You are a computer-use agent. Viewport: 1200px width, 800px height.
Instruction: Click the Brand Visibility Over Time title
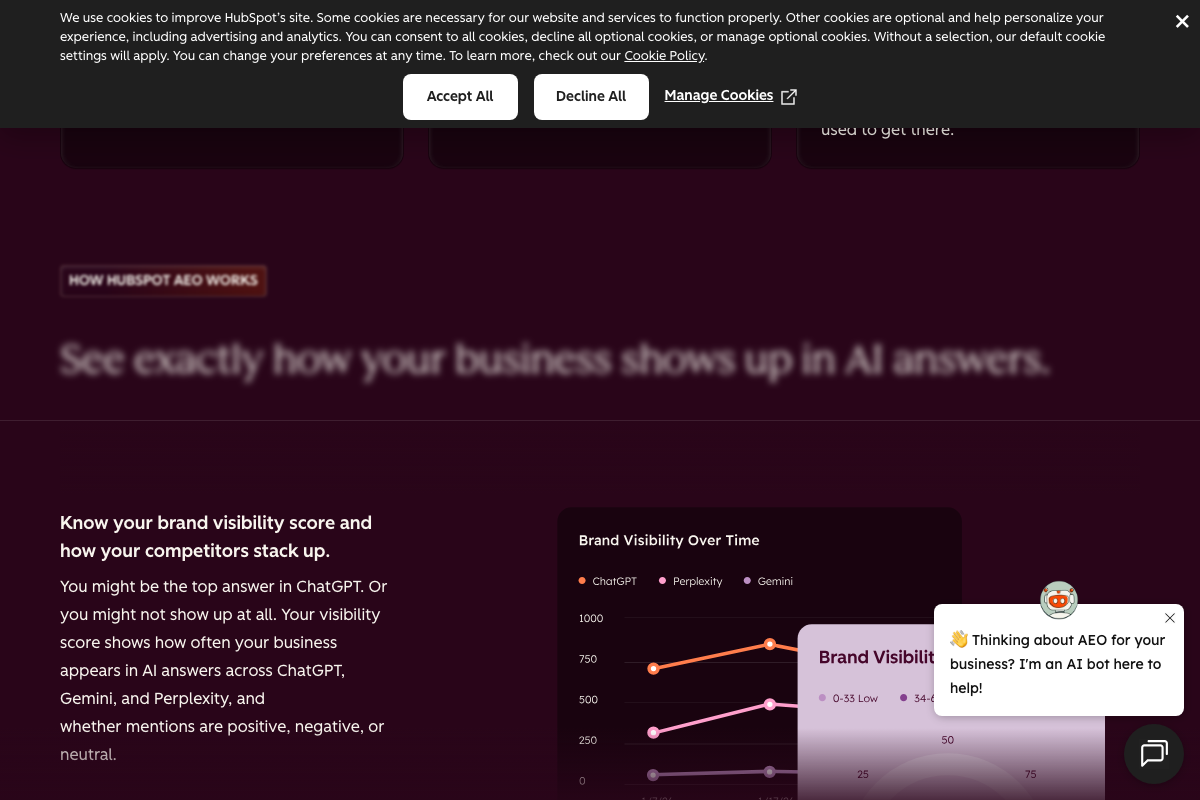tap(669, 540)
